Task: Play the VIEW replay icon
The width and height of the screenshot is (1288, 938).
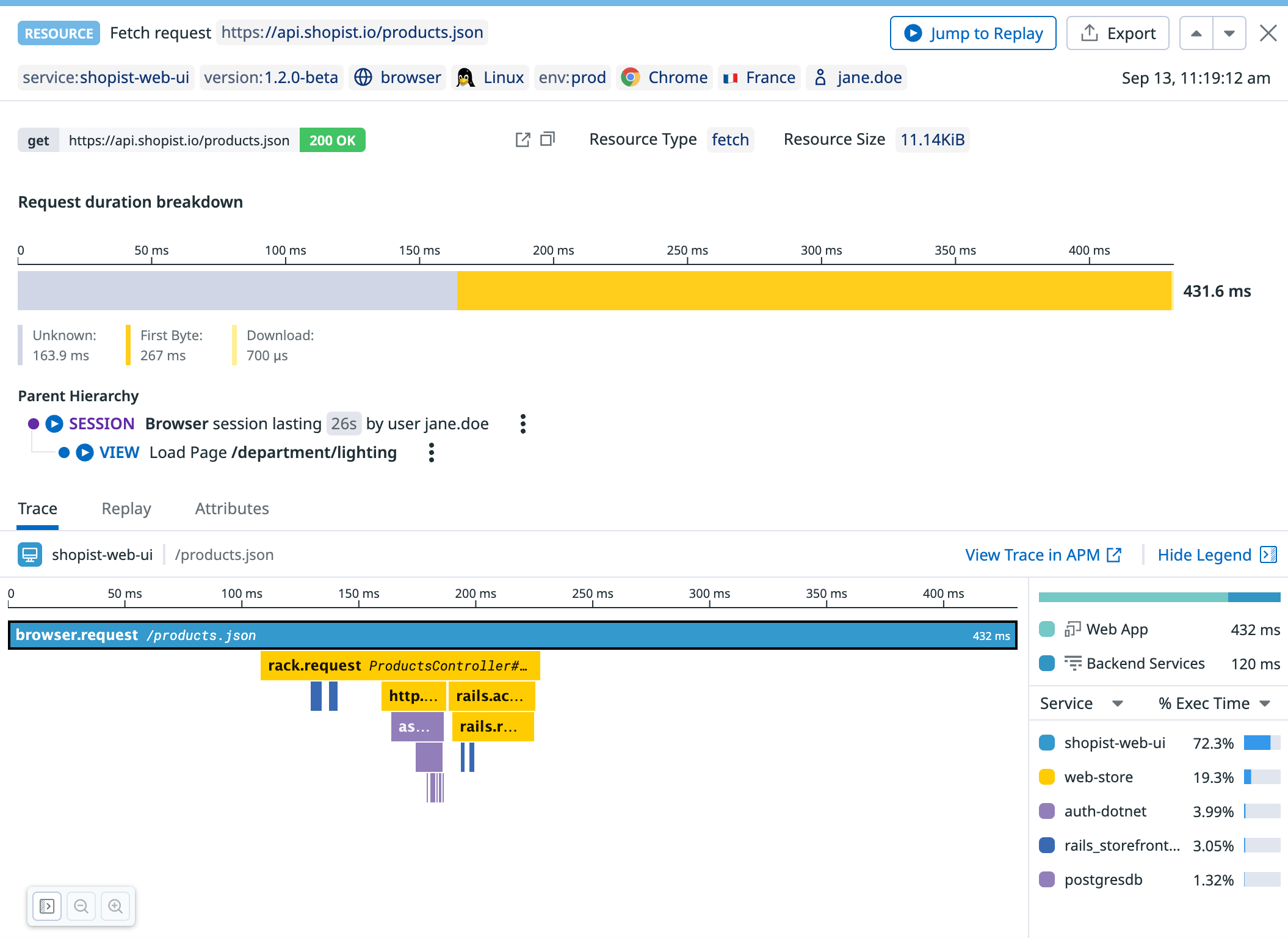Action: click(85, 453)
